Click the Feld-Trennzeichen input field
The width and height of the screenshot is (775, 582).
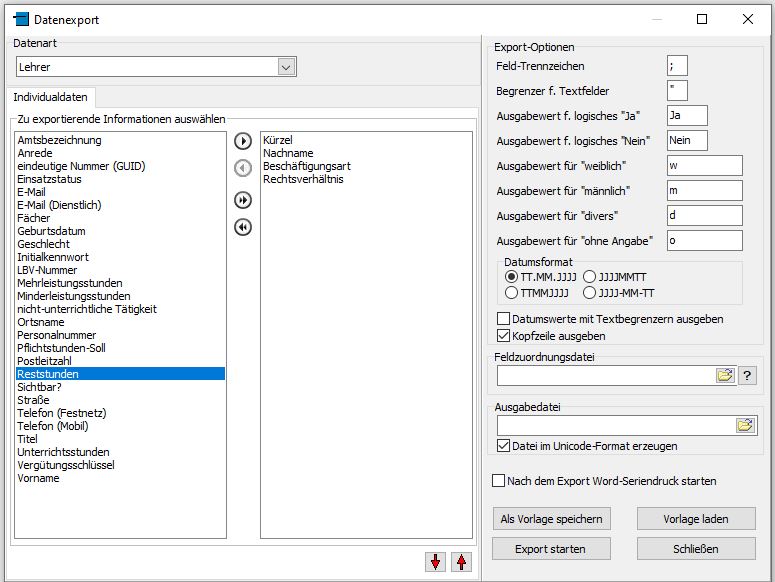[x=677, y=66]
